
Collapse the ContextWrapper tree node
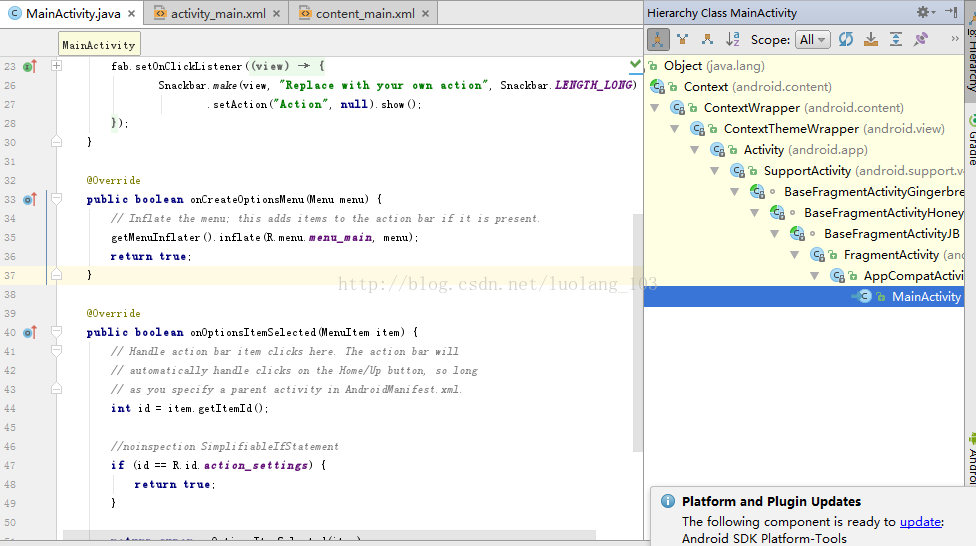point(655,108)
